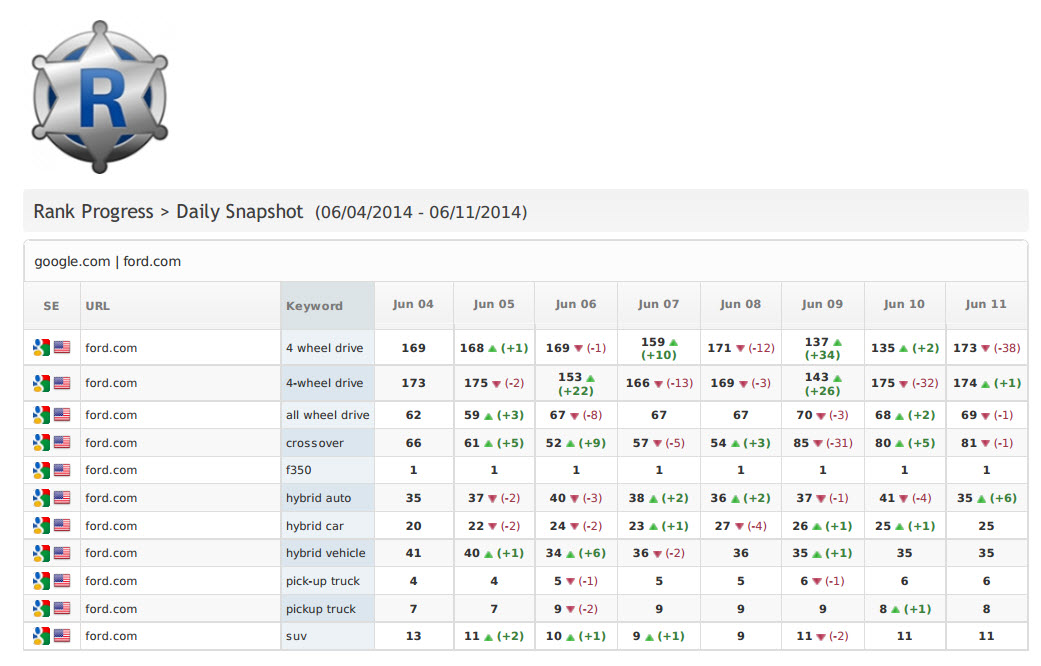Click the SE column header
Screen dimensions: 1041x666
[x=51, y=305]
